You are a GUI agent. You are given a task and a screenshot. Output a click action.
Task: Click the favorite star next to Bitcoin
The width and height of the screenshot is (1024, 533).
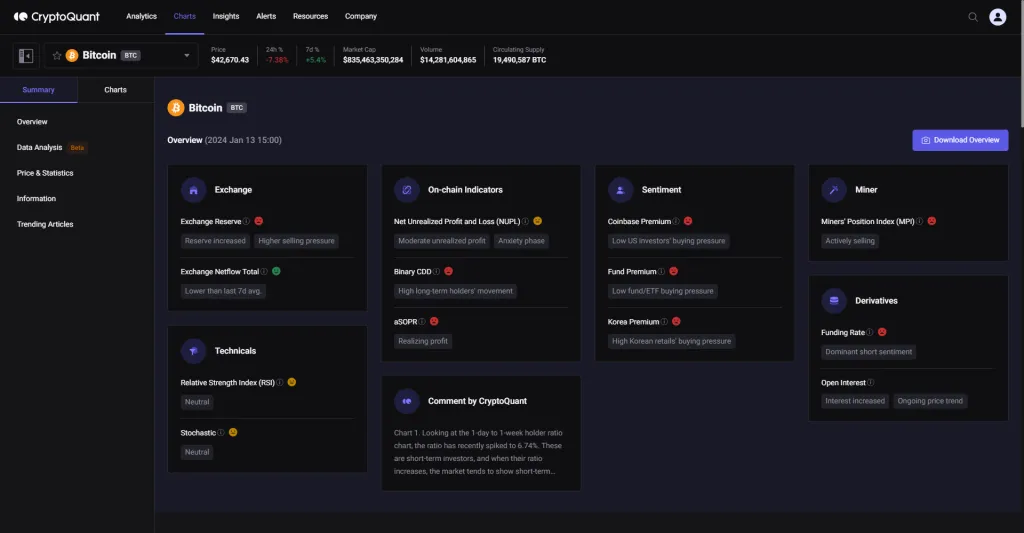[57, 56]
